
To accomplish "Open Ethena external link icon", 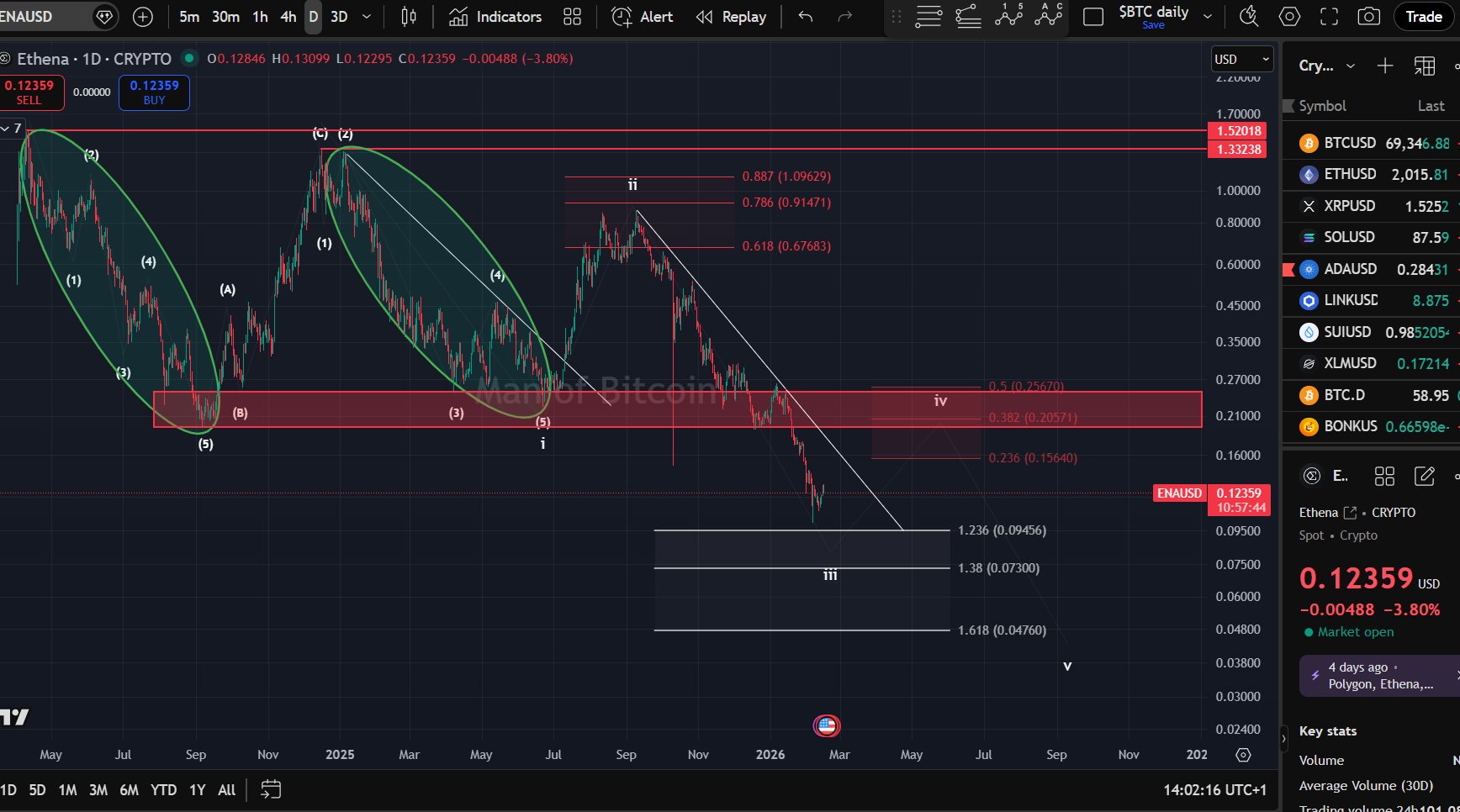I will click(1350, 513).
